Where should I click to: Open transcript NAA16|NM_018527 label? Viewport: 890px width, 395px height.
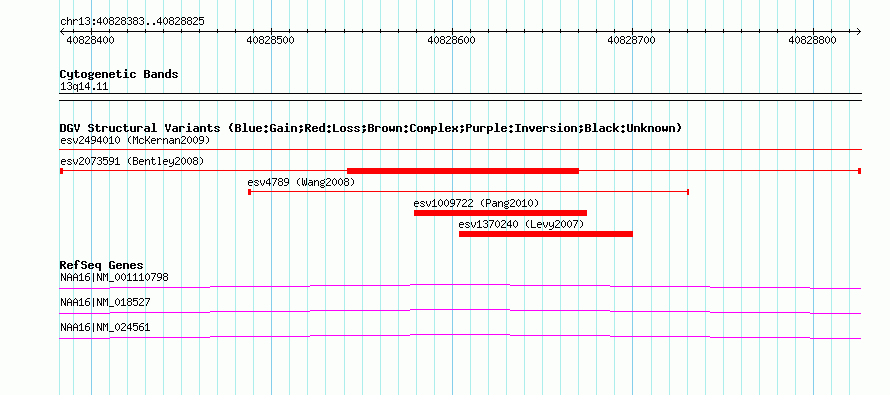(x=105, y=303)
